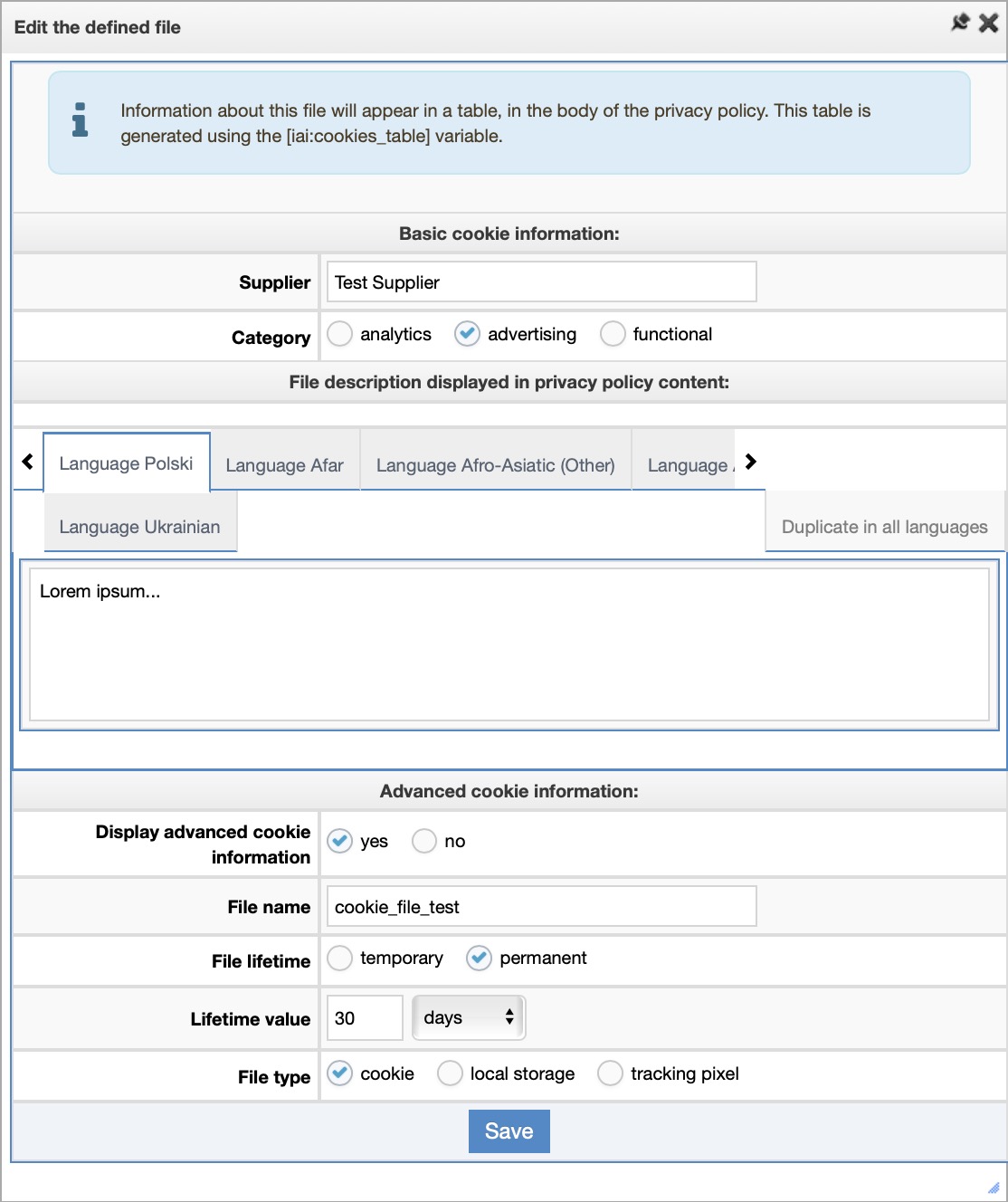The image size is (1008, 1202).
Task: Set file lifetime to temporary
Action: (x=339, y=958)
